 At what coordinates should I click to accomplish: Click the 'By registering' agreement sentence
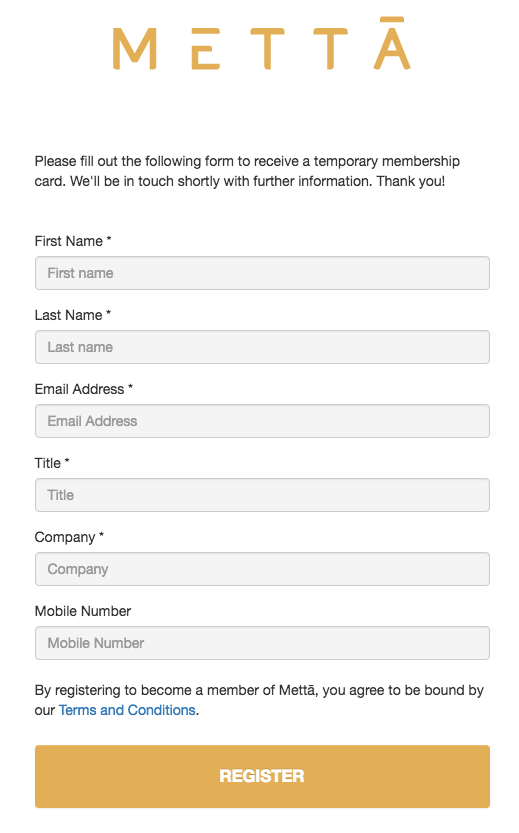[x=259, y=700]
